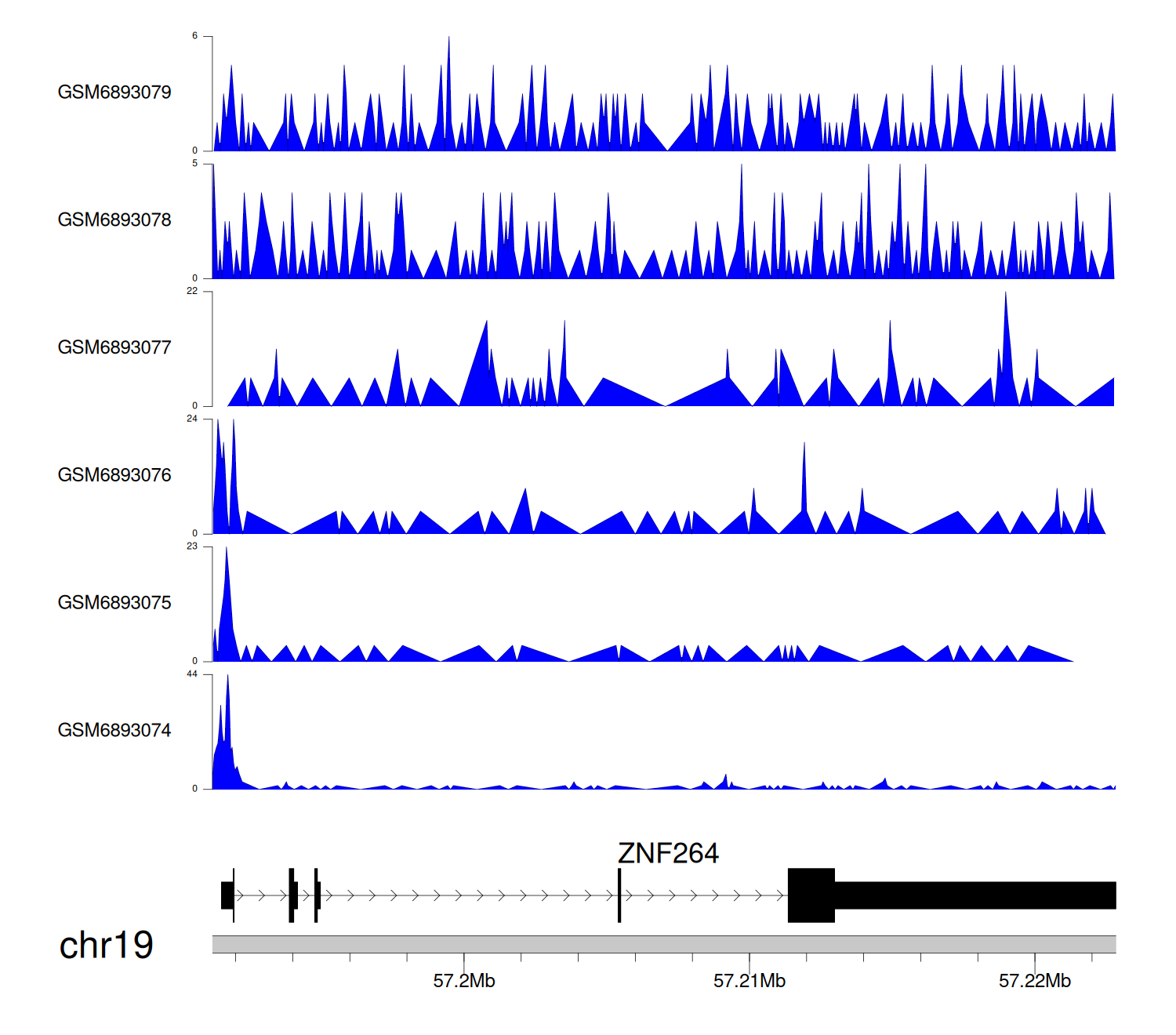The image size is (1176, 1035).
Task: Click the GSM6893079 track label
Action: click(x=114, y=92)
